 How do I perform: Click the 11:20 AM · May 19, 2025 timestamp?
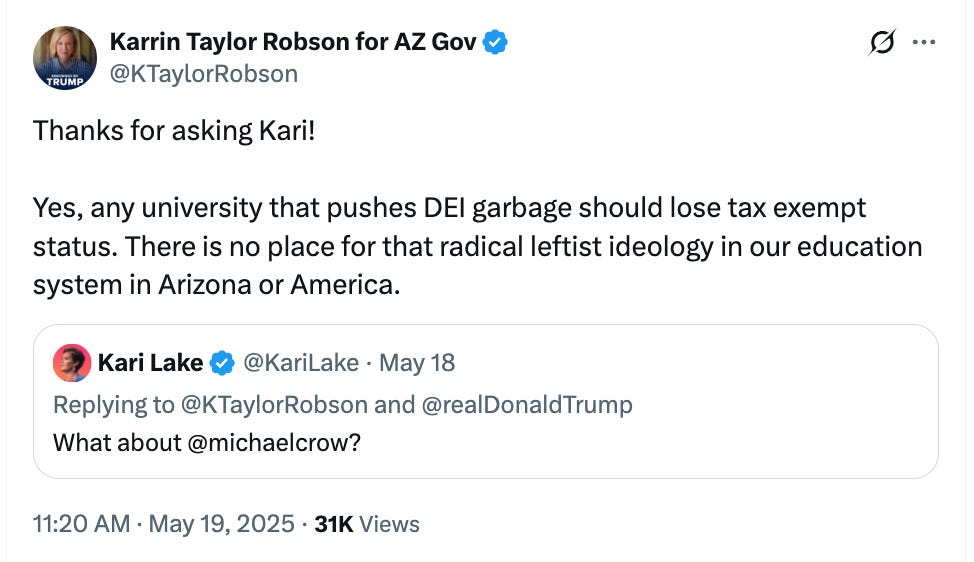(163, 523)
